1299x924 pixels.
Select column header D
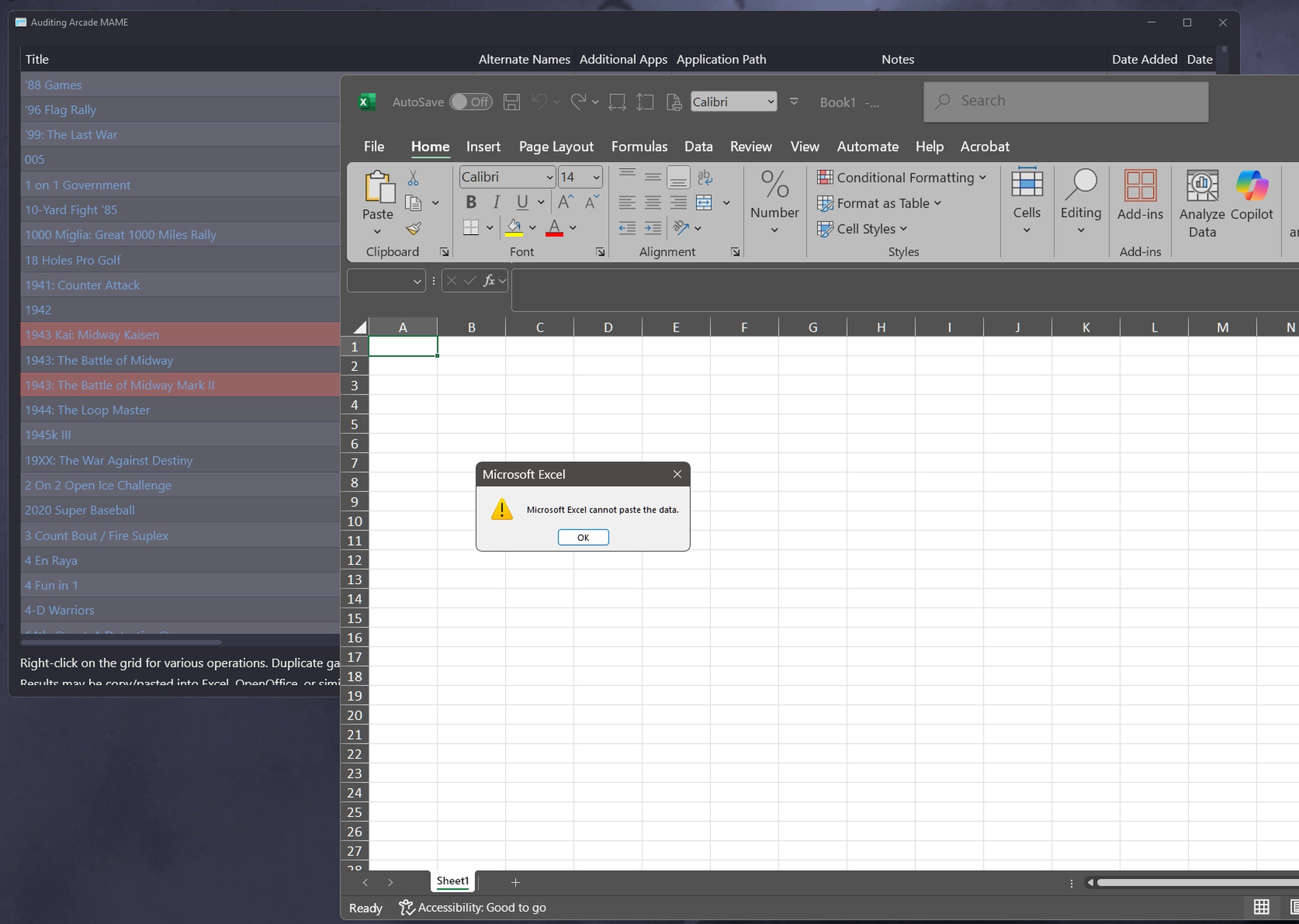tap(608, 327)
